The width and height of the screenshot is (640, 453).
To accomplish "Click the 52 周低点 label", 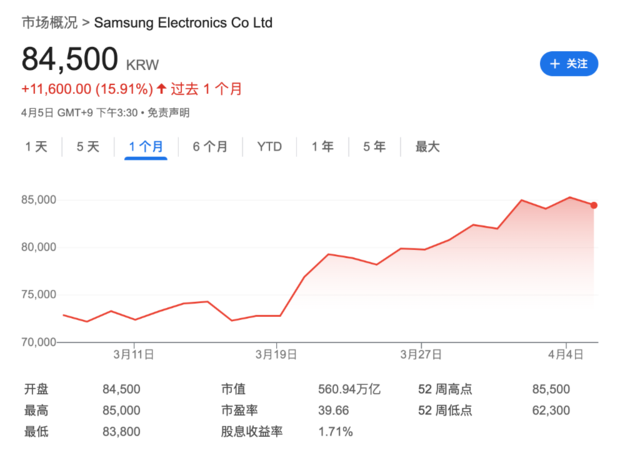I will click(x=445, y=410).
